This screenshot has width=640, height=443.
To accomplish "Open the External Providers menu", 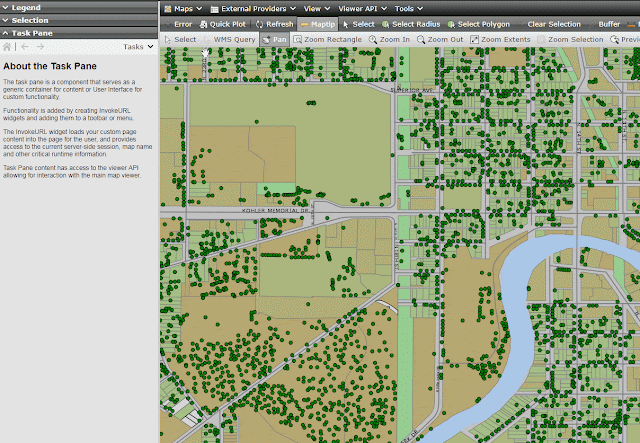I will 253,9.
